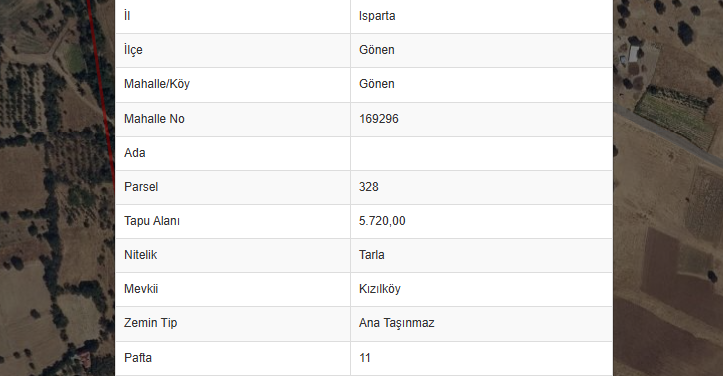Click the Tapu Alanı label

coord(152,221)
